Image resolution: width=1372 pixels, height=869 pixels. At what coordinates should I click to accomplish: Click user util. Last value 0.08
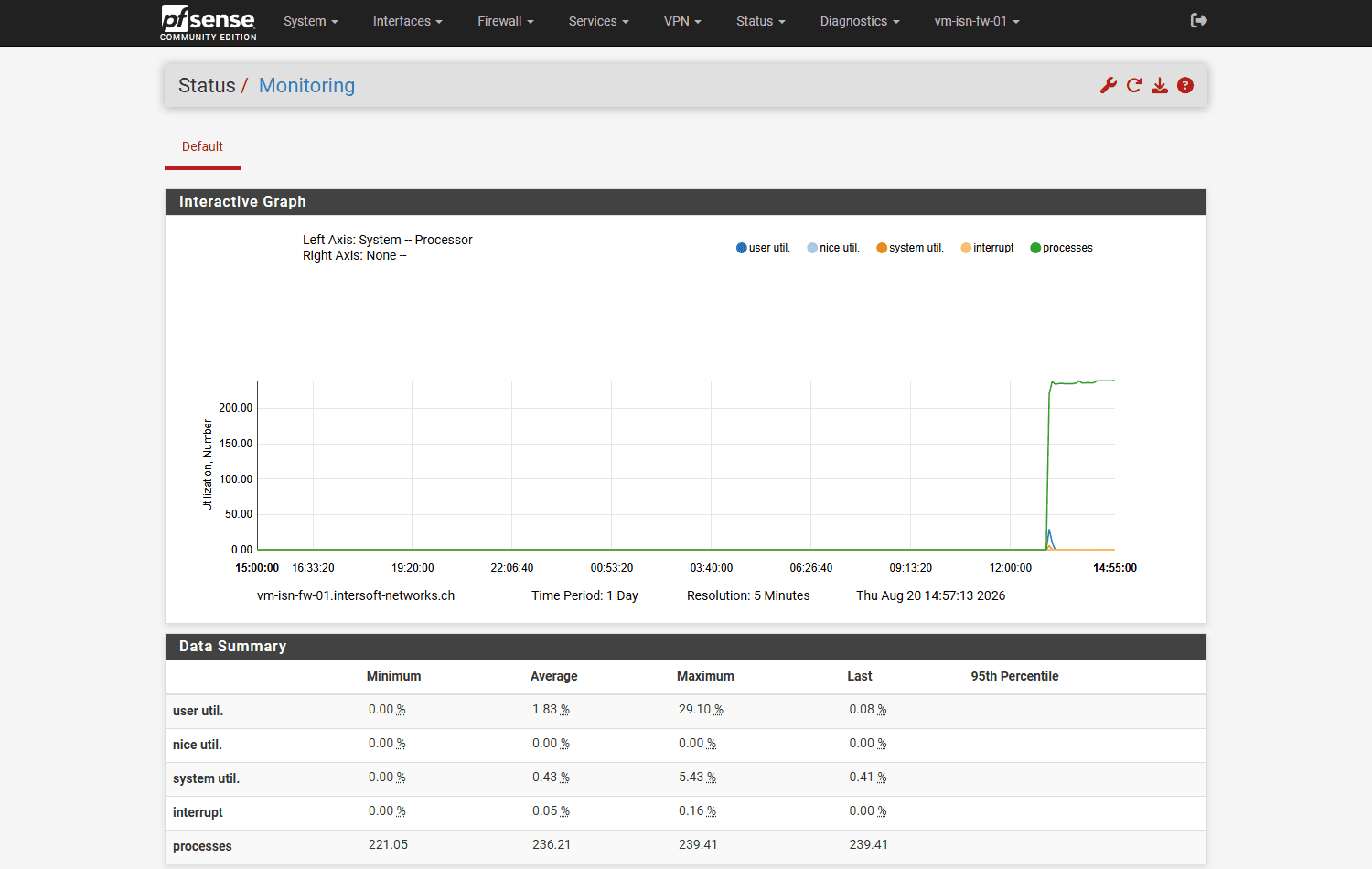point(867,709)
